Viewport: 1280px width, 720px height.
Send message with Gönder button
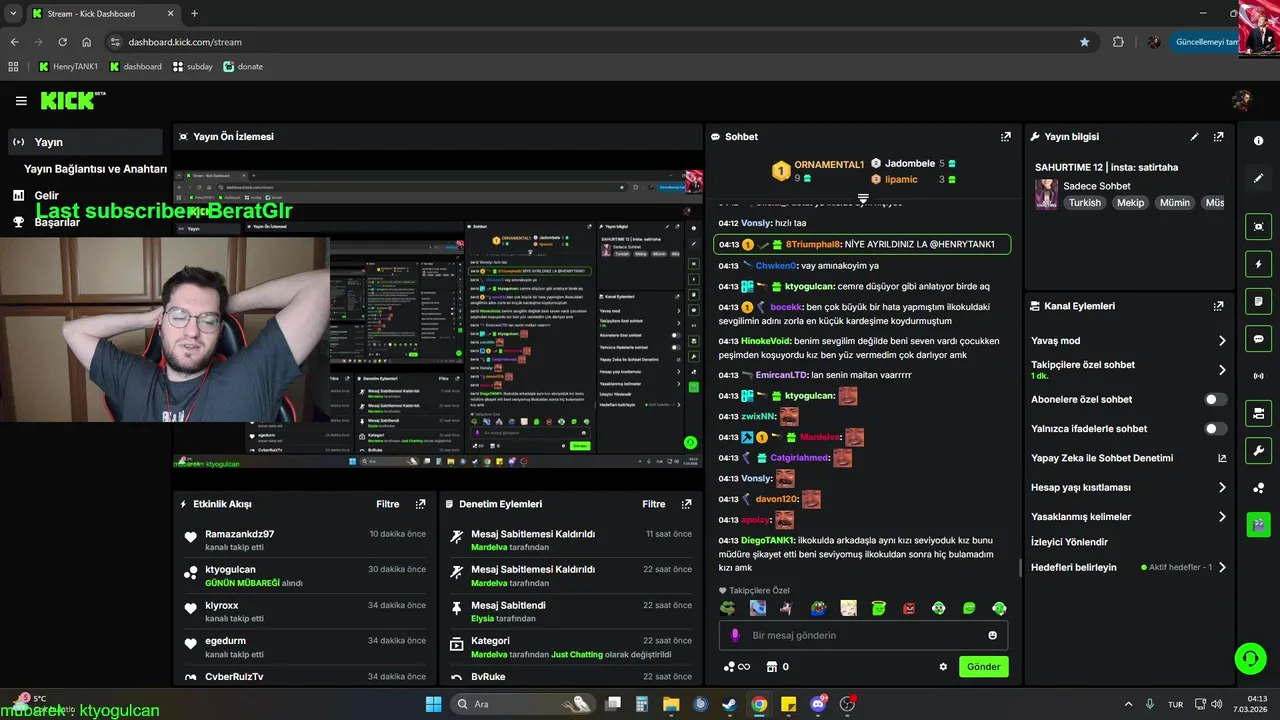point(983,667)
